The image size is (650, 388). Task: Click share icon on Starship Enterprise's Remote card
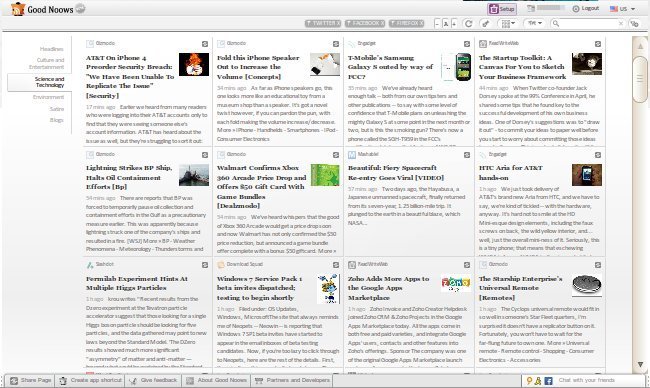click(598, 265)
